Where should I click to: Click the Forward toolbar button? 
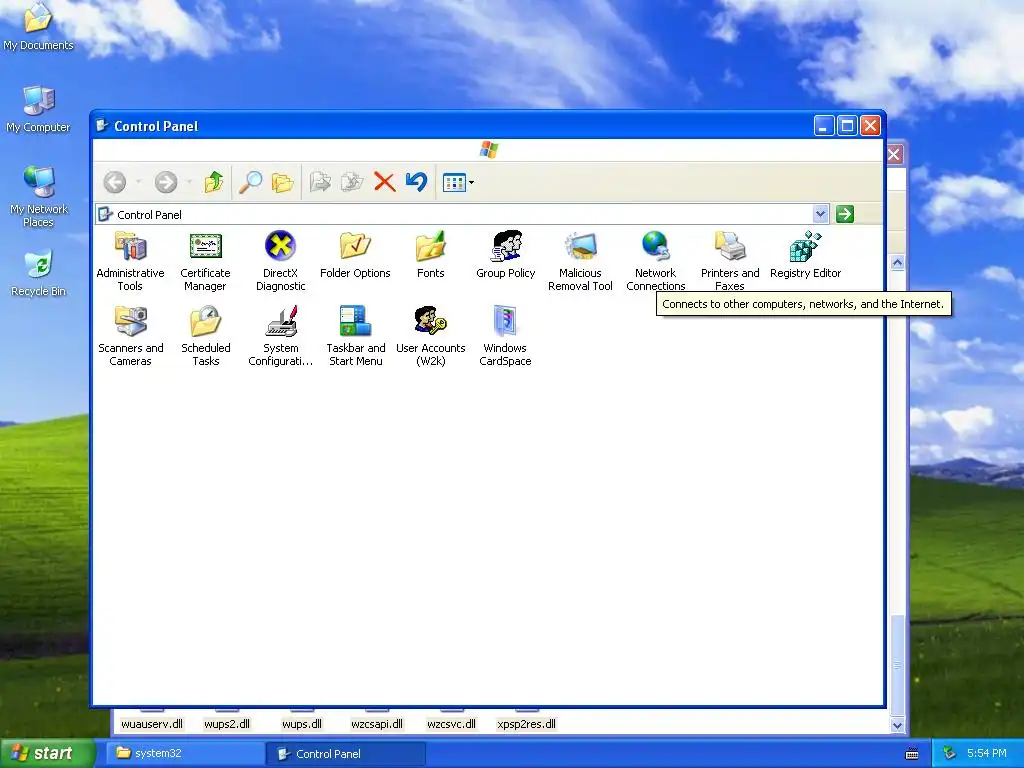click(166, 182)
